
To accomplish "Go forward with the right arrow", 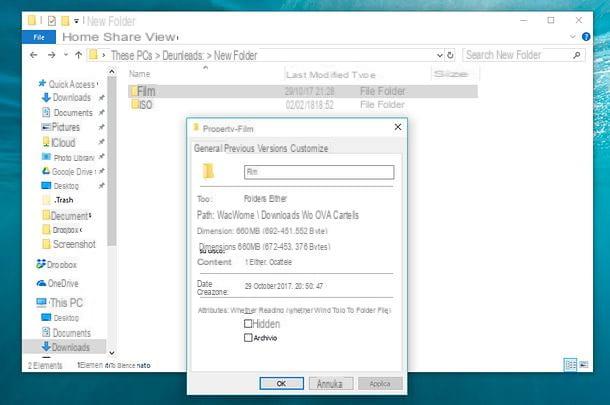I will coord(51,55).
